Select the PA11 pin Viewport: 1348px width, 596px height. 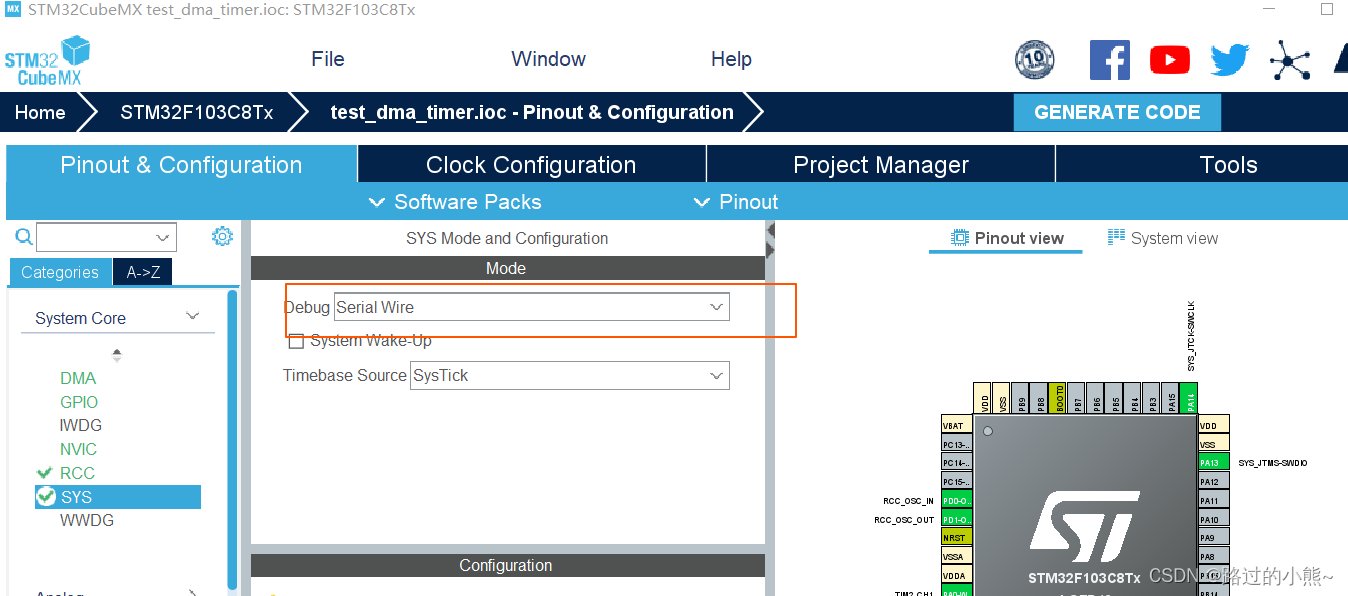1214,501
